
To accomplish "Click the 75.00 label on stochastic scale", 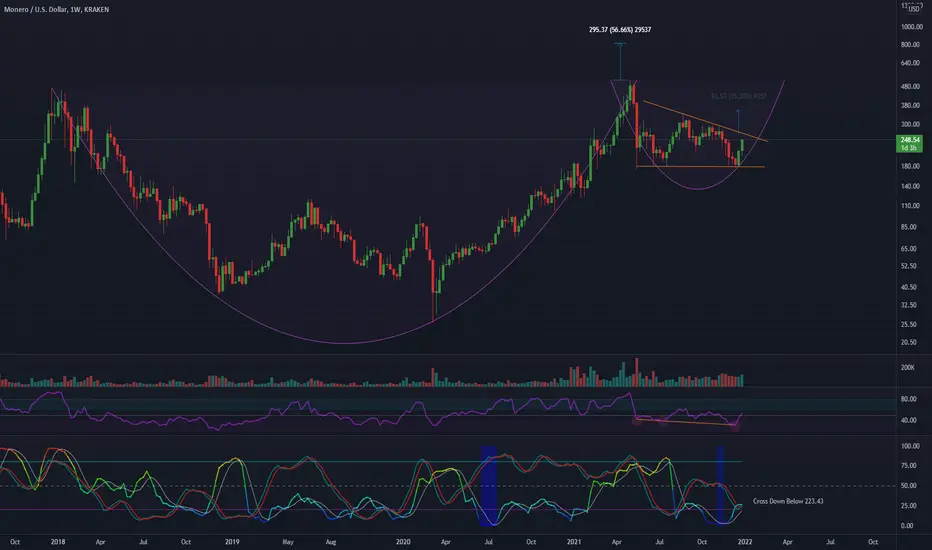I will [x=909, y=466].
